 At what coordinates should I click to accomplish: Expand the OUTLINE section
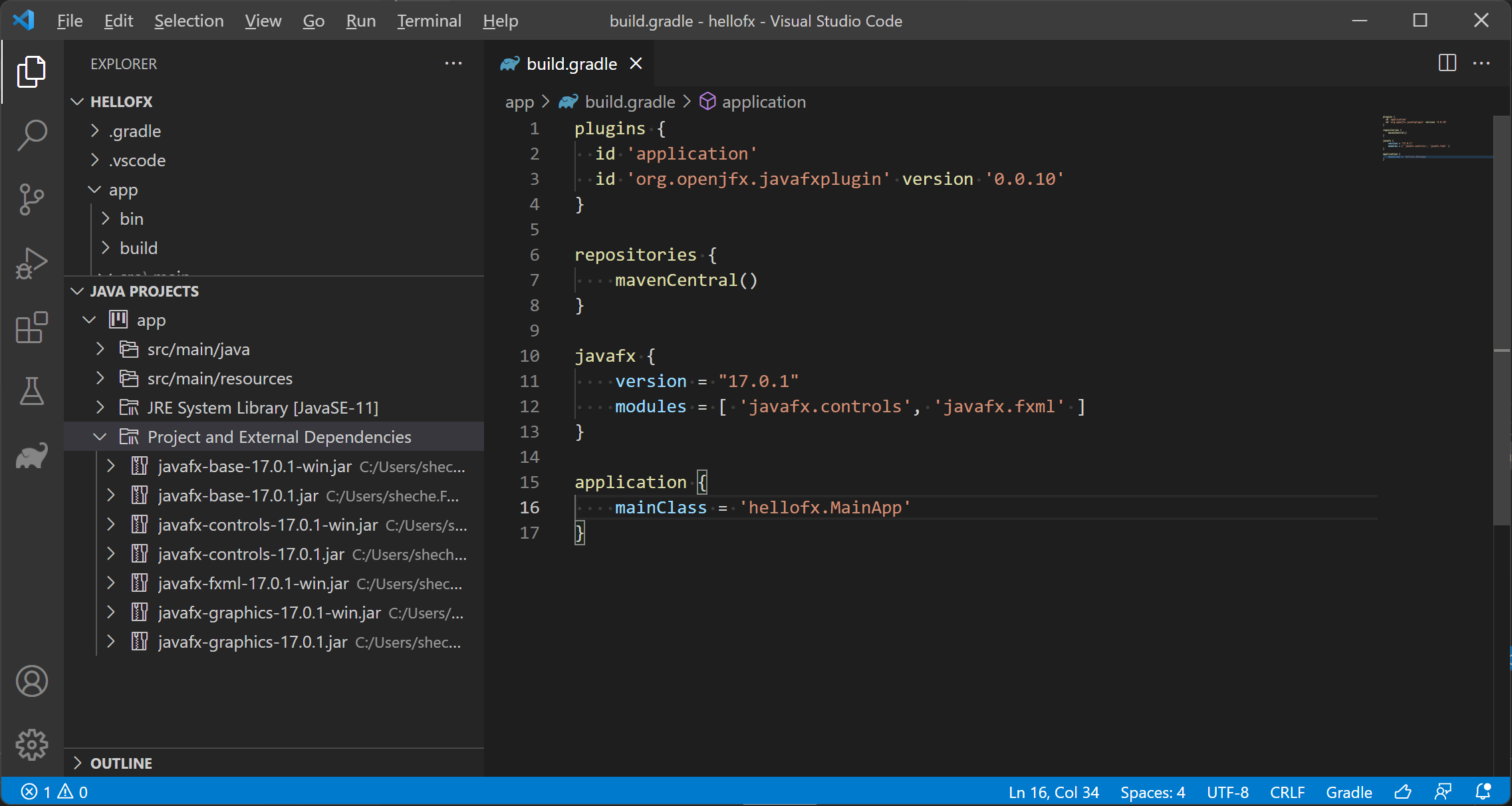tap(121, 763)
